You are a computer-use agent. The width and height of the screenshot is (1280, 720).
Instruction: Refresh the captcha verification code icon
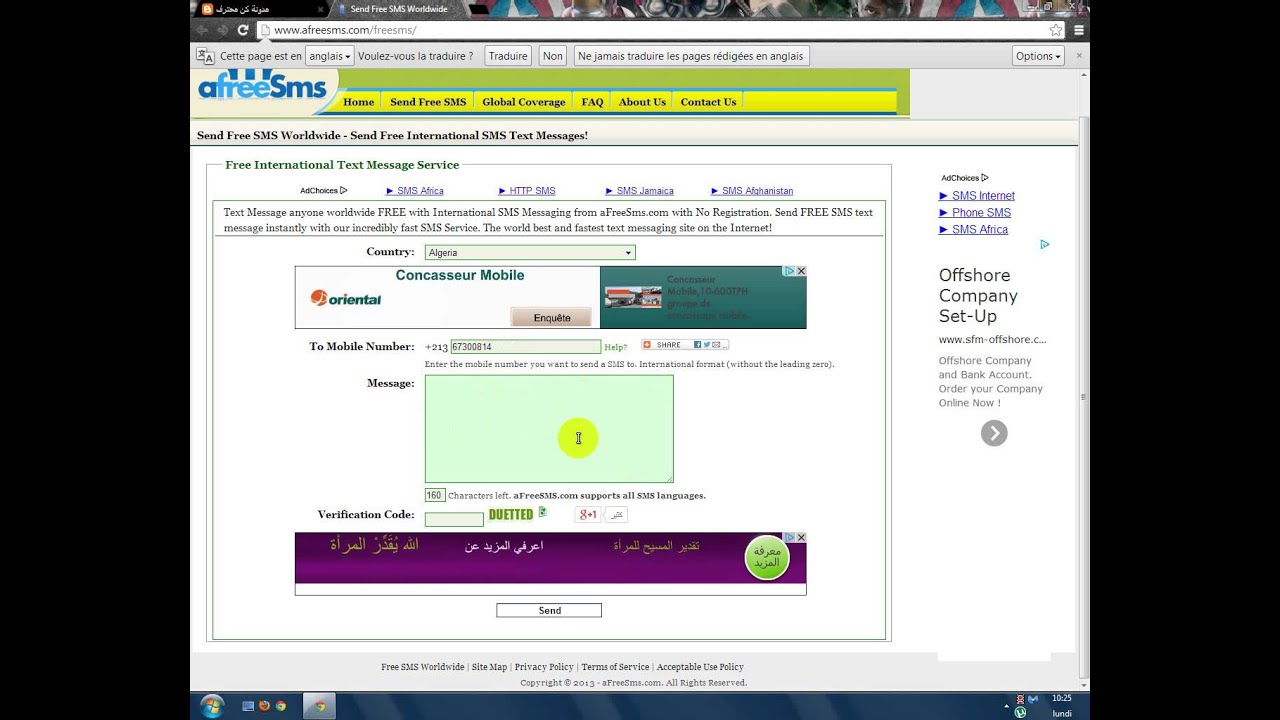[543, 512]
